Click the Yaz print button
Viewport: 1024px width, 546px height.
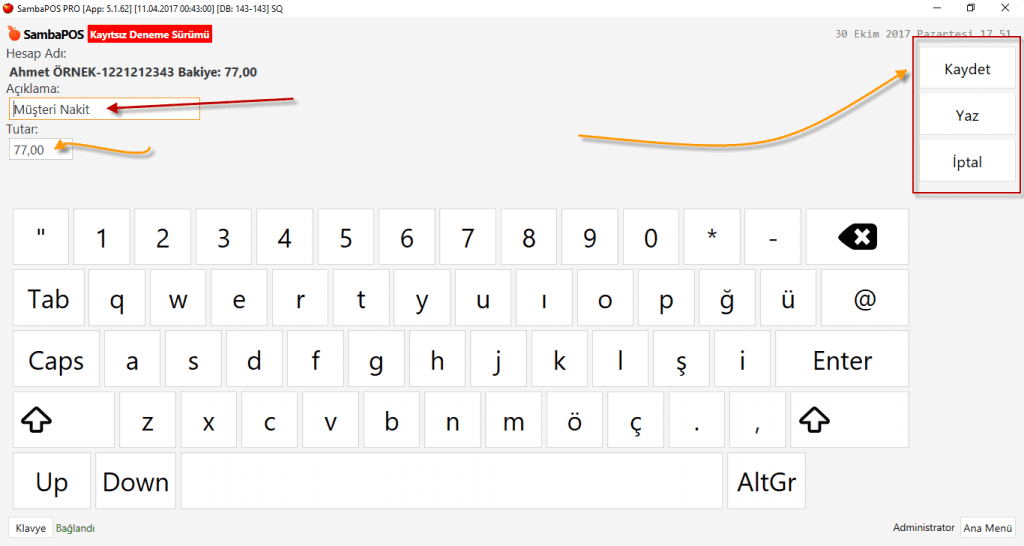click(x=966, y=116)
